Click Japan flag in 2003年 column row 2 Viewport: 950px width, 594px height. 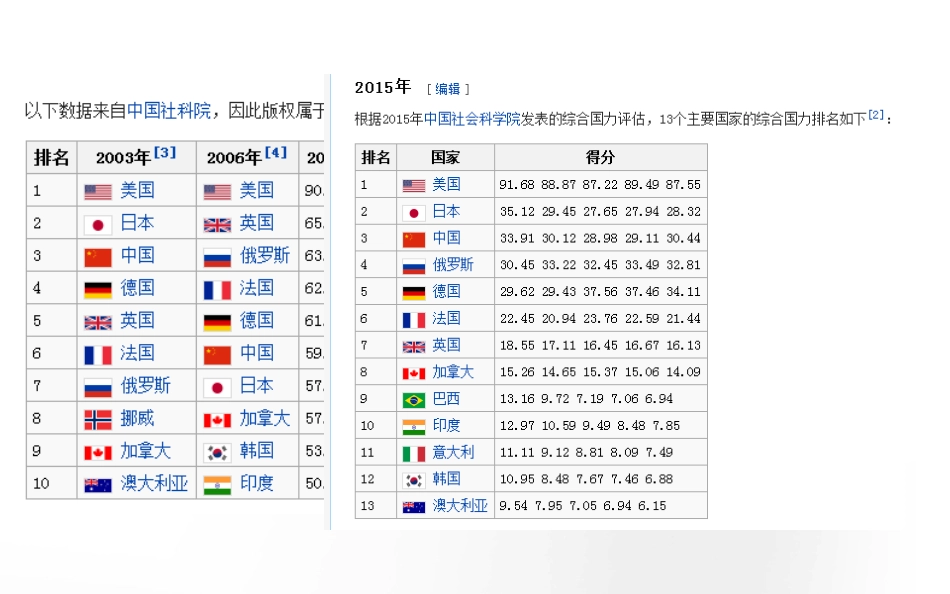[x=98, y=225]
